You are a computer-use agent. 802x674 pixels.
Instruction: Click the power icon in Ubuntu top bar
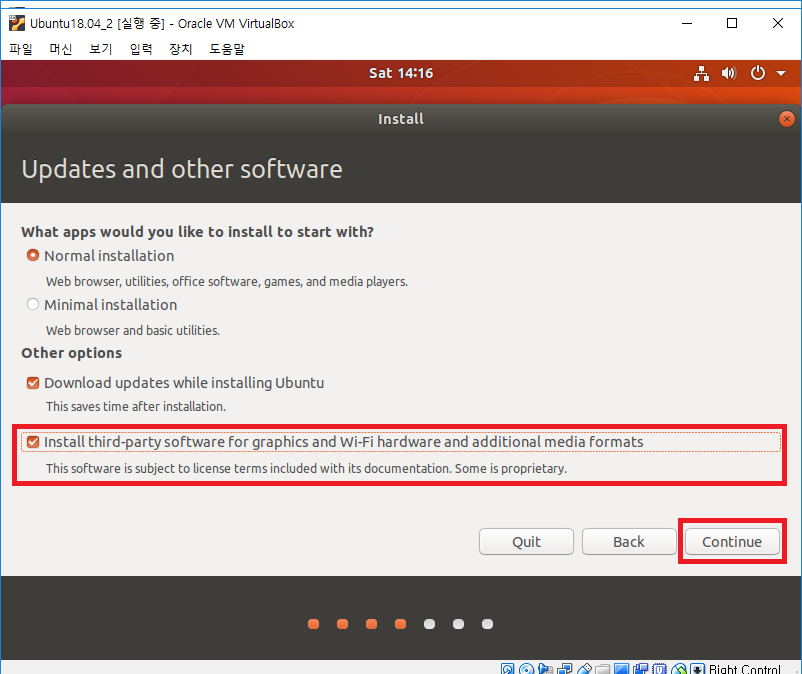tap(758, 73)
